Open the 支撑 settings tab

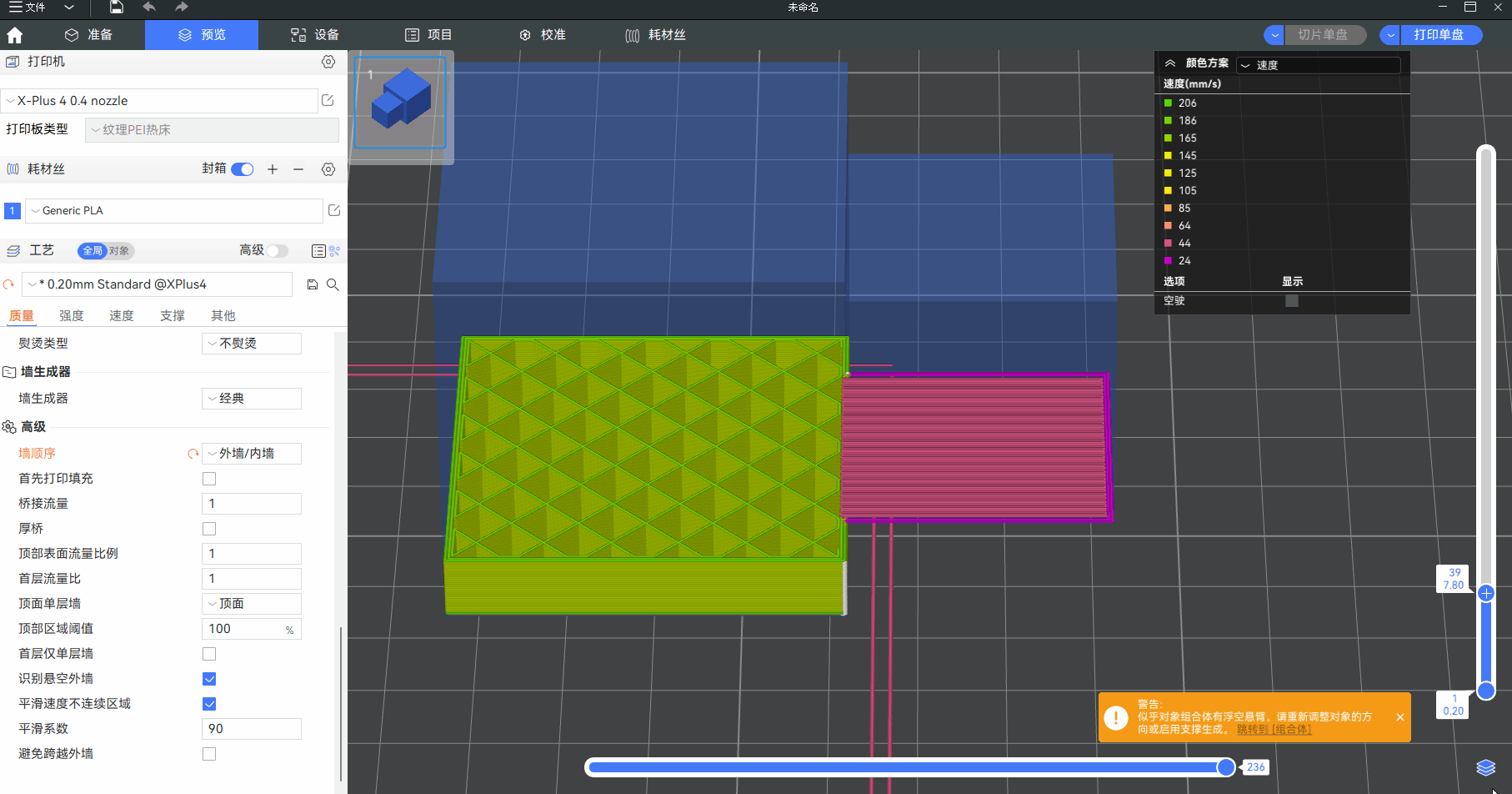[173, 316]
